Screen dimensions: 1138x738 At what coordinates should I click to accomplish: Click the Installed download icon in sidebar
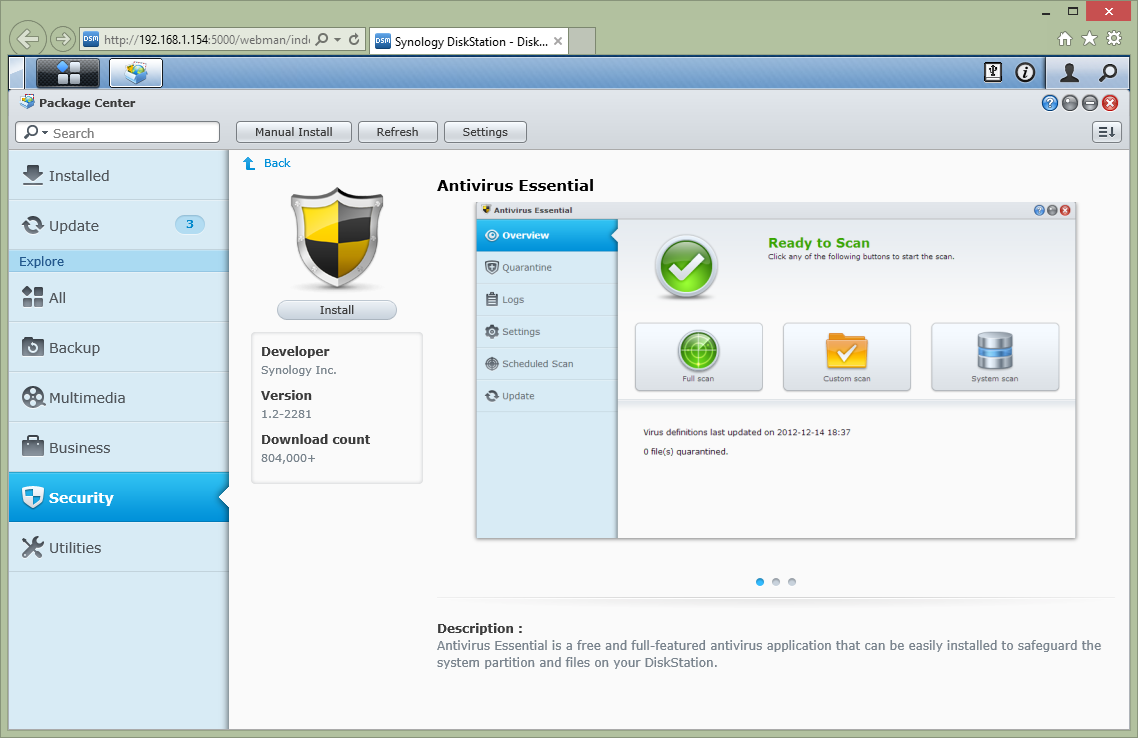tap(33, 175)
